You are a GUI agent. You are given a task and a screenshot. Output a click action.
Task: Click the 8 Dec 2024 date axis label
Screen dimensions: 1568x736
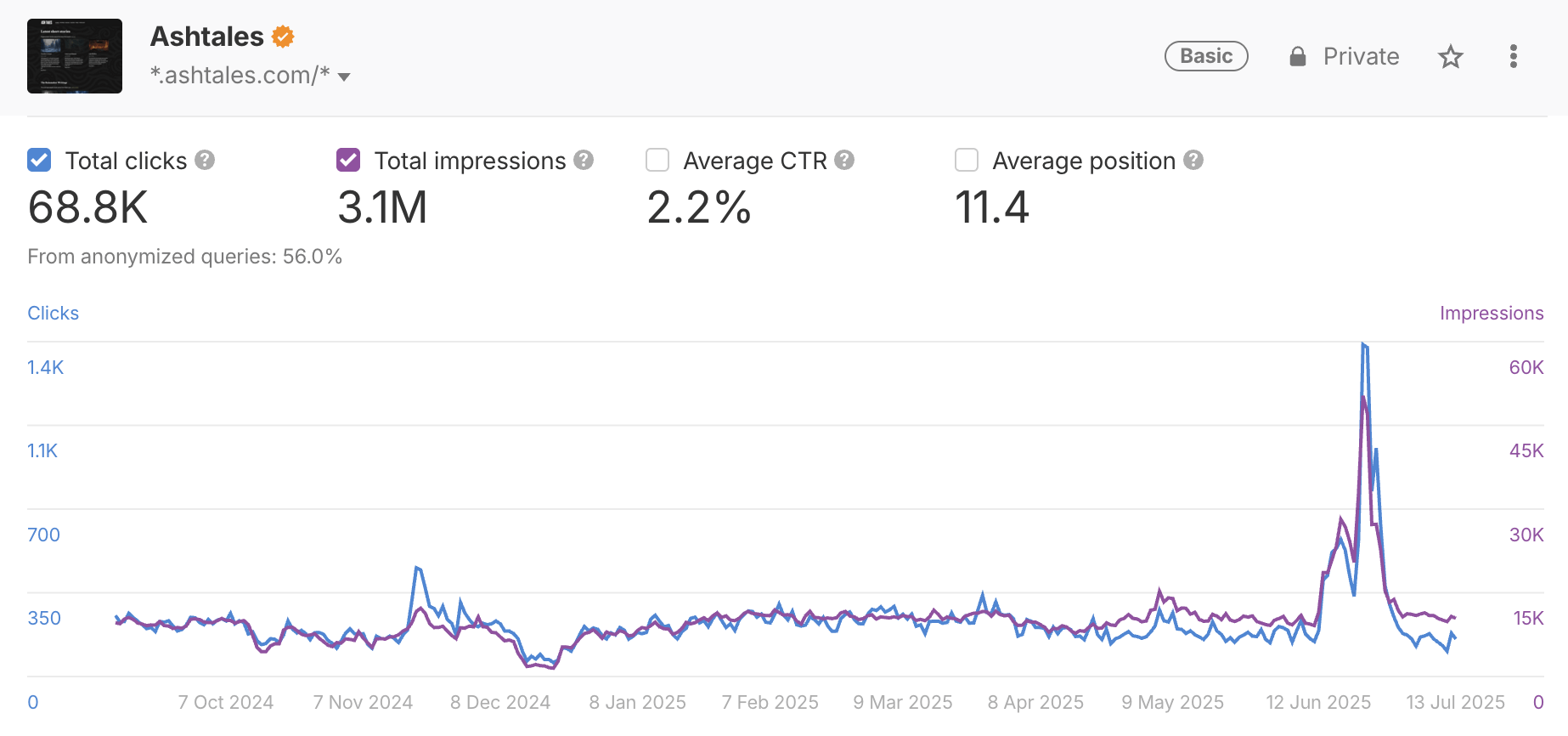(x=500, y=702)
